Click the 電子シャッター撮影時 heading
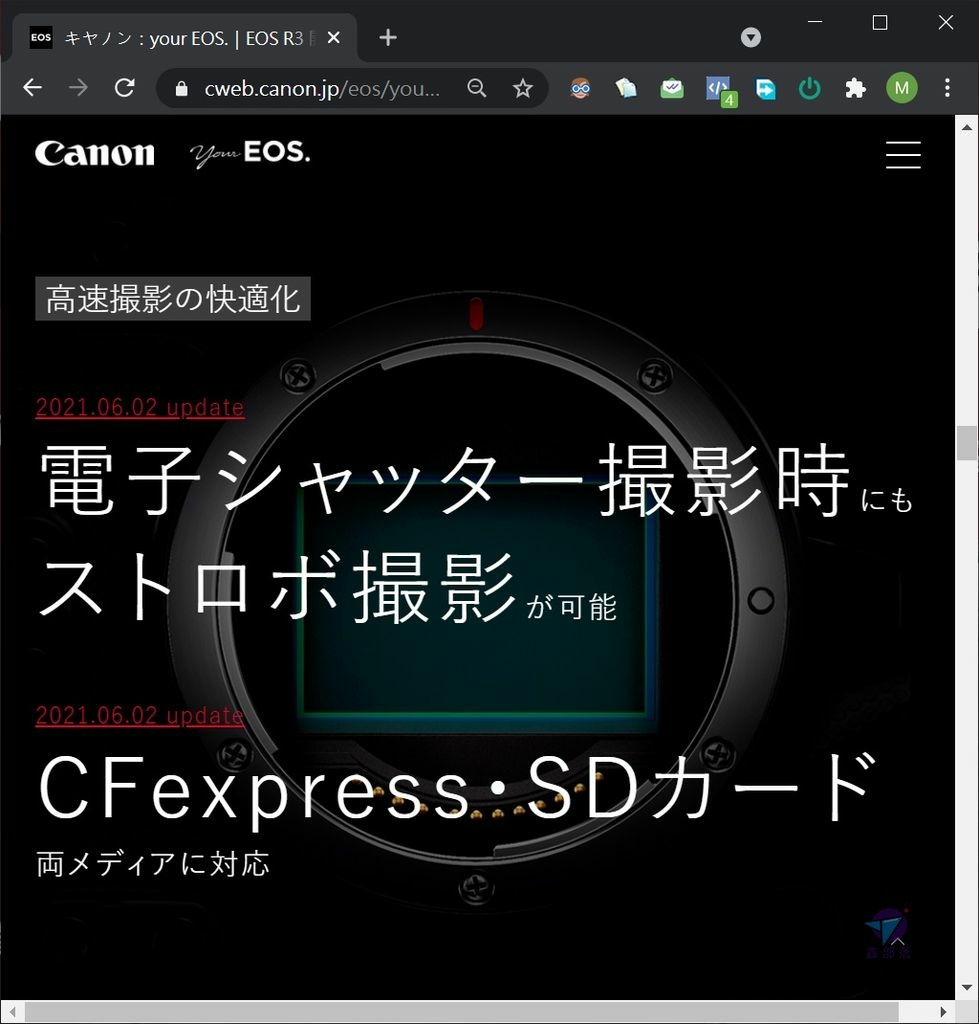979x1024 pixels. coord(445,480)
